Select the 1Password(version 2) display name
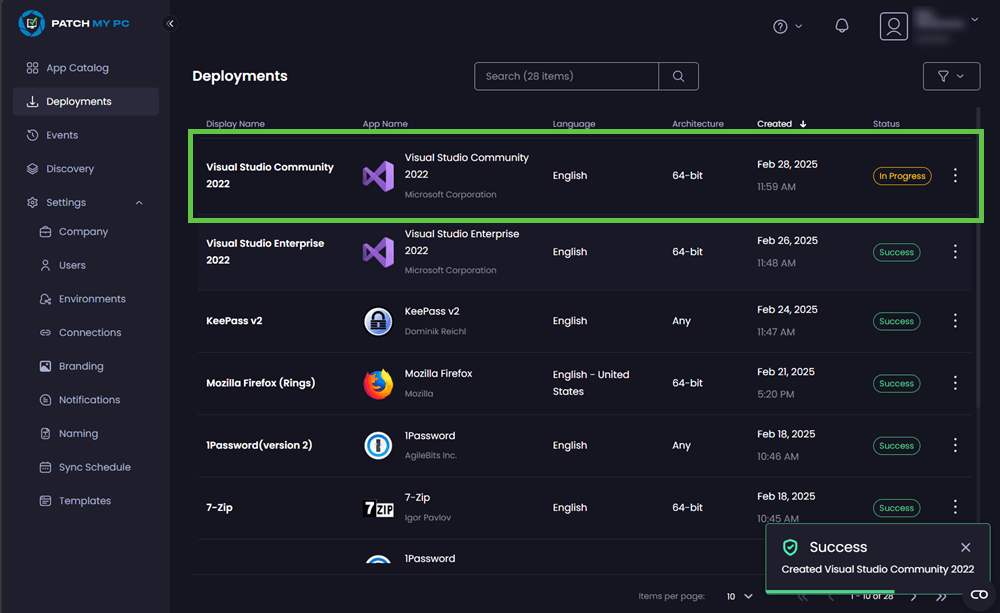 [x=259, y=445]
